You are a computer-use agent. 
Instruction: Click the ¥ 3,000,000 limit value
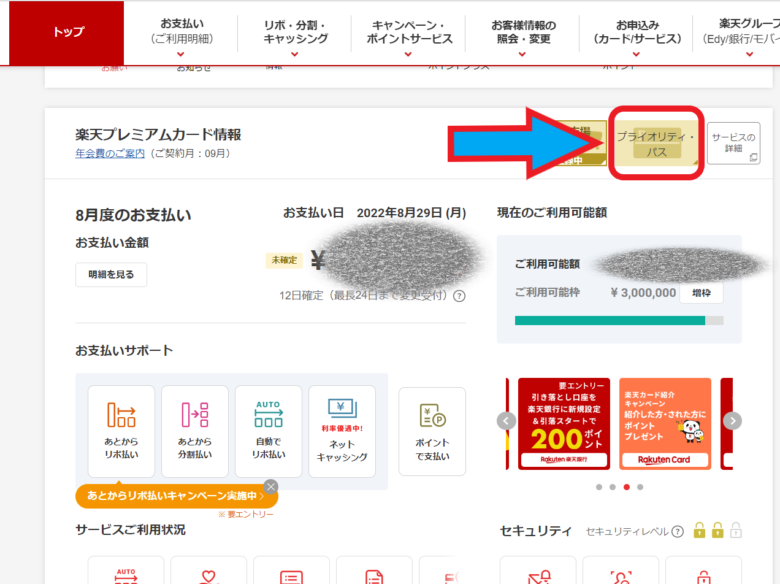[643, 293]
